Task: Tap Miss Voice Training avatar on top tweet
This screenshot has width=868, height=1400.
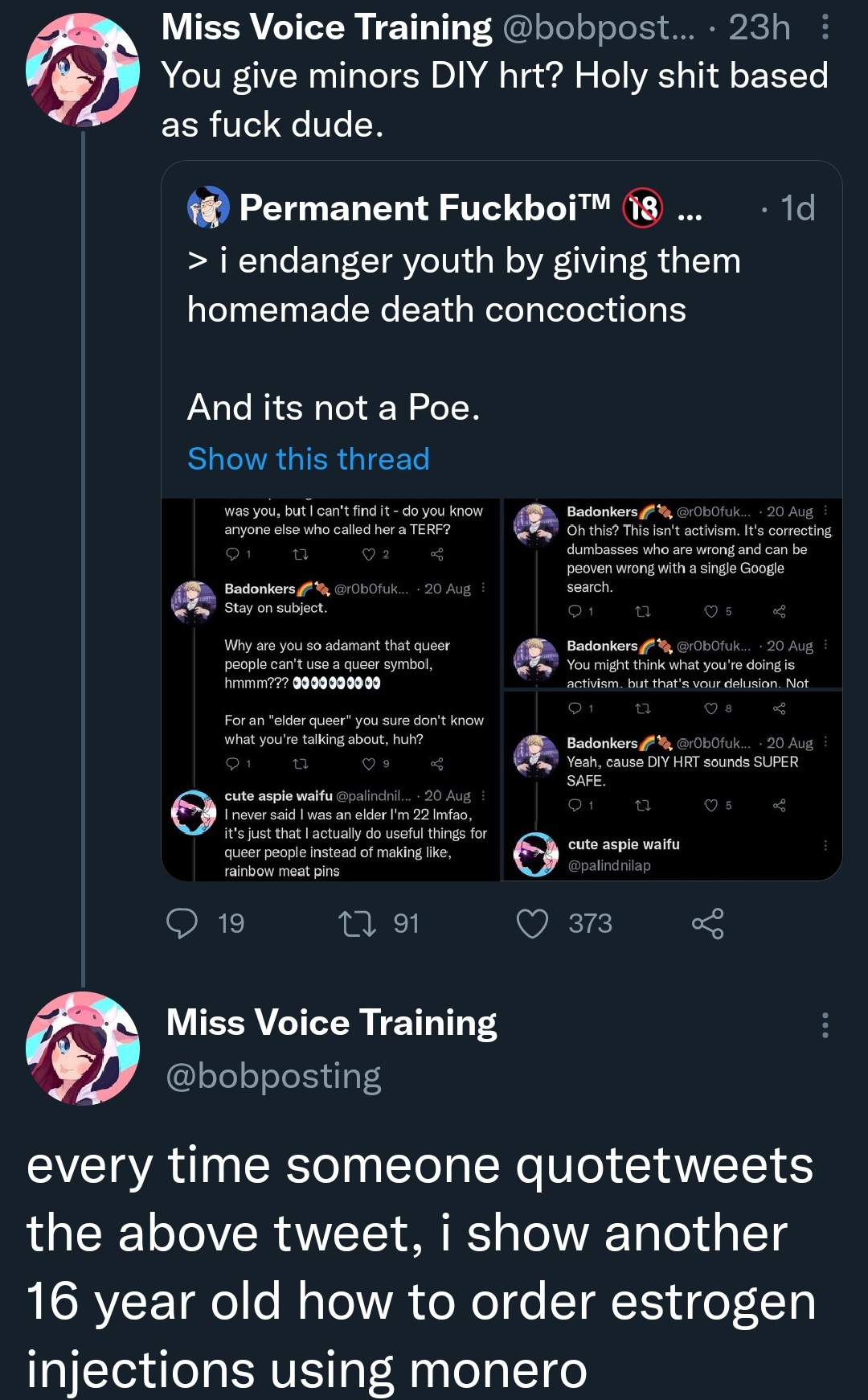Action: [83, 70]
